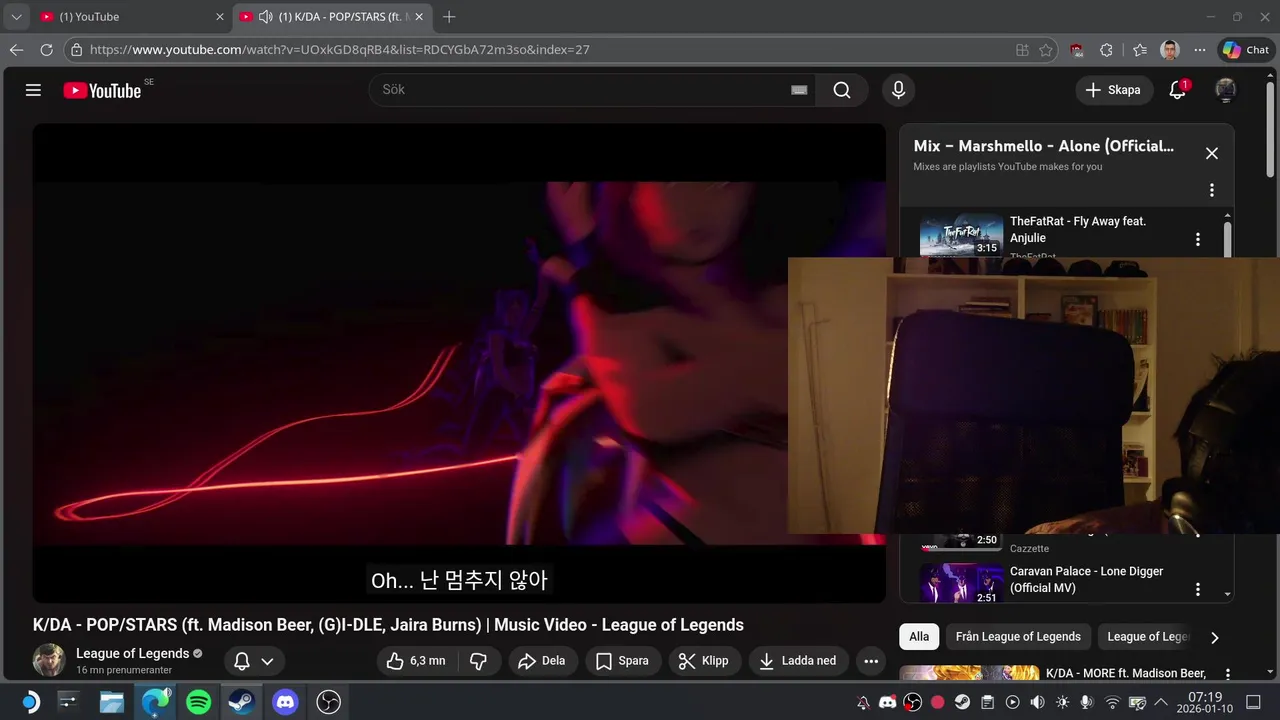The height and width of the screenshot is (720, 1280).
Task: Play Caravan Palace - Lone Digger thumbnail
Action: [961, 584]
